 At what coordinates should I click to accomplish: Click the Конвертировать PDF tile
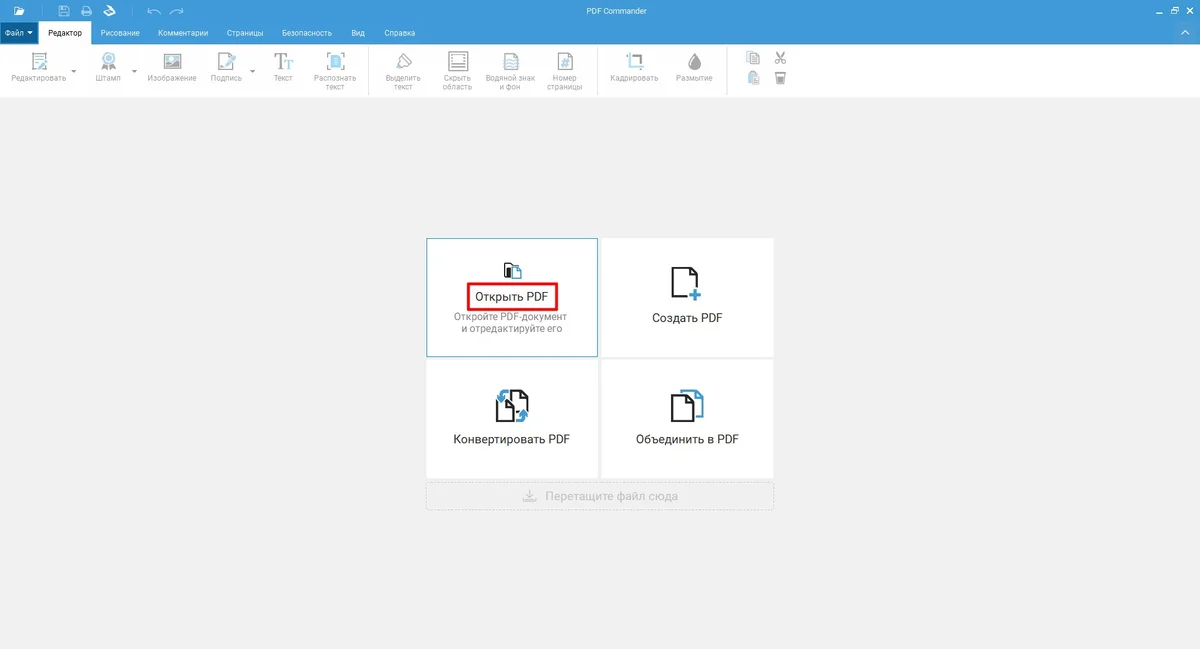point(512,418)
